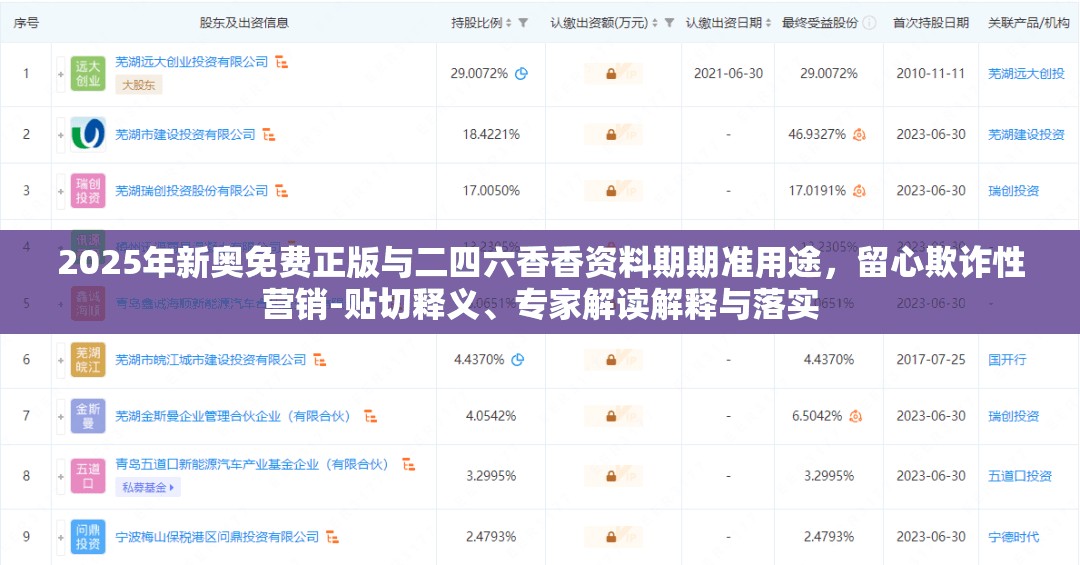Expand row 8 青岛五道口 plus button
The height and width of the screenshot is (565, 1080).
point(61,477)
